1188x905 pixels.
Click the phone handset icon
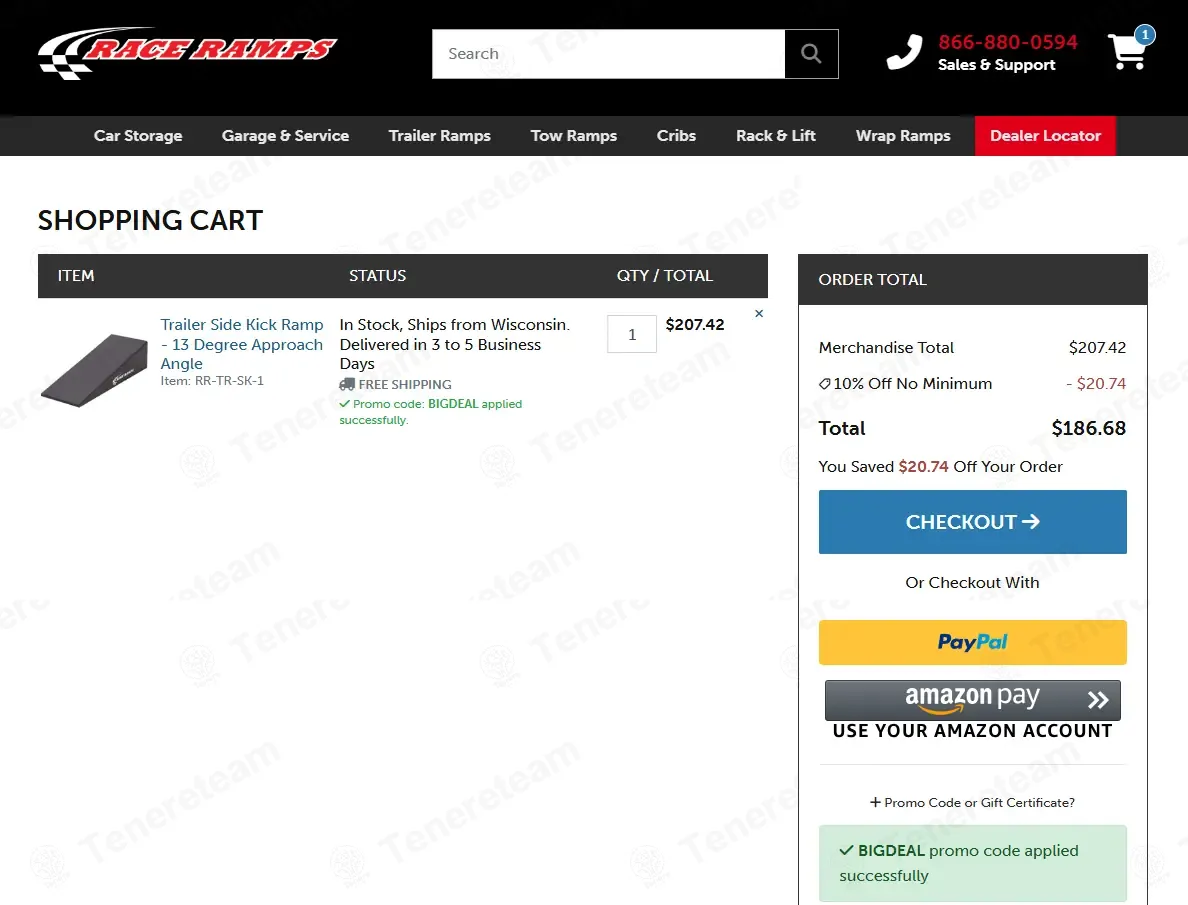tap(904, 53)
